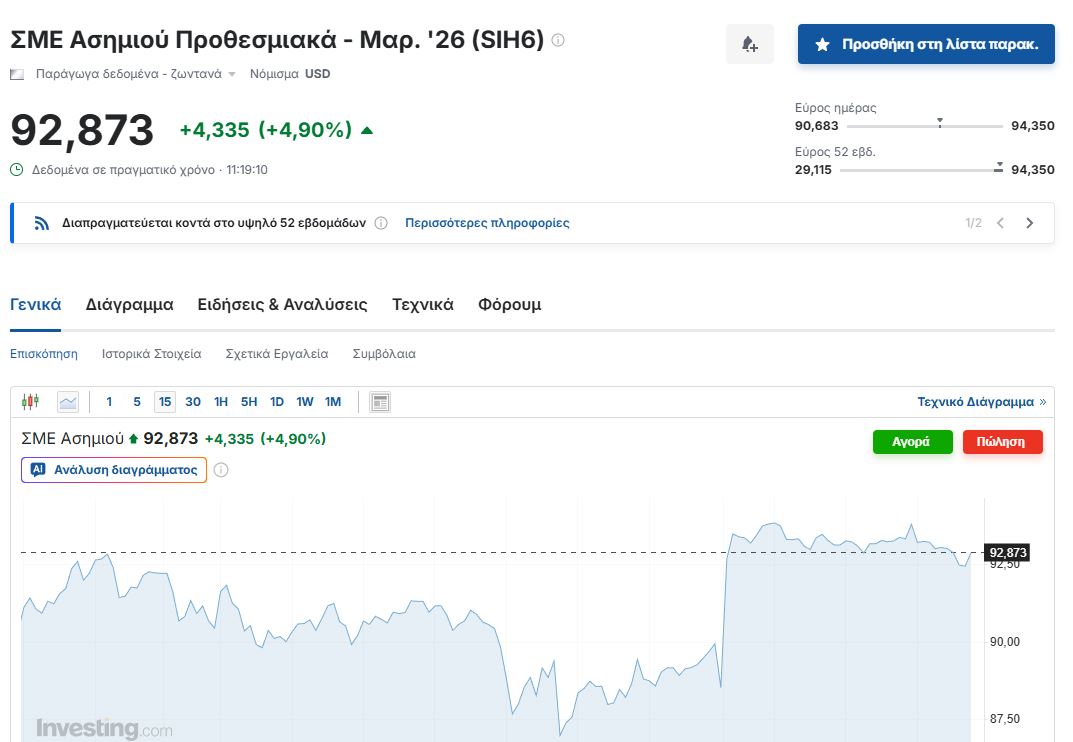Click info icon beside Ανάλυση διαγράμματος
The height and width of the screenshot is (742, 1073).
point(221,470)
